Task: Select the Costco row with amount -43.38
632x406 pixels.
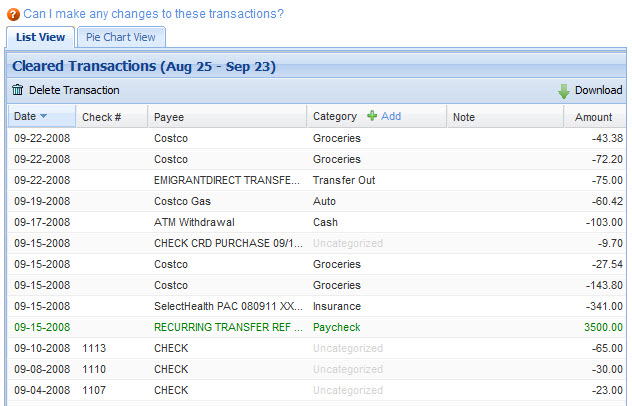Action: 317,138
